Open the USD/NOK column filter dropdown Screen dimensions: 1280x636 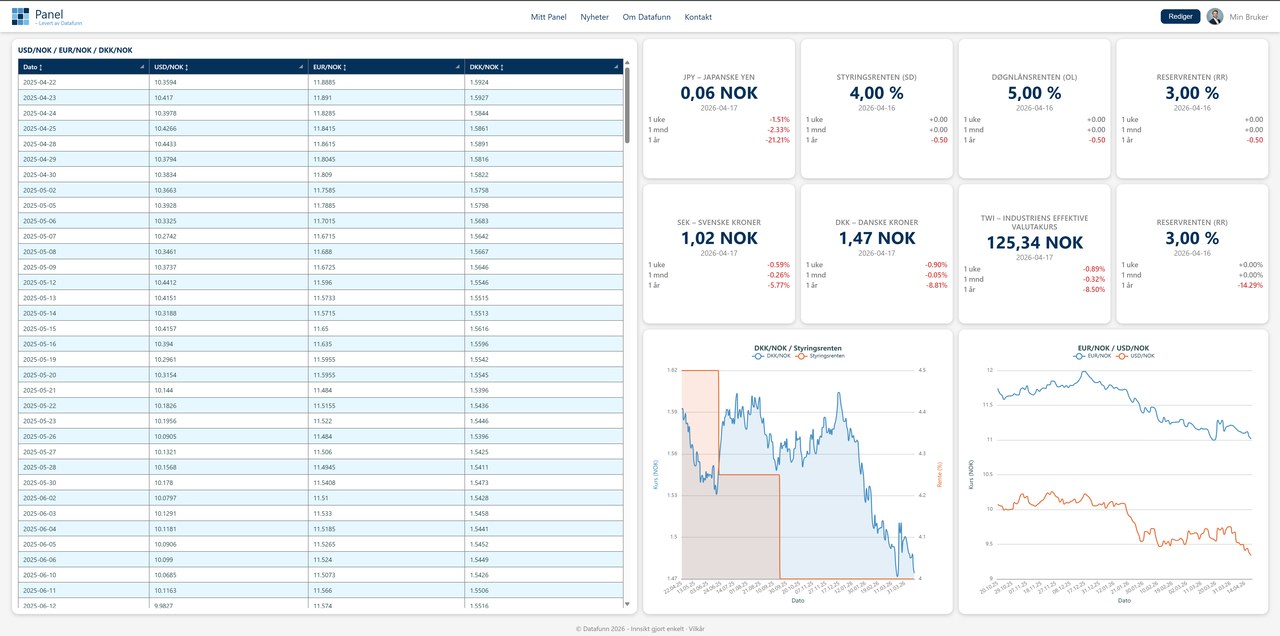click(x=300, y=66)
